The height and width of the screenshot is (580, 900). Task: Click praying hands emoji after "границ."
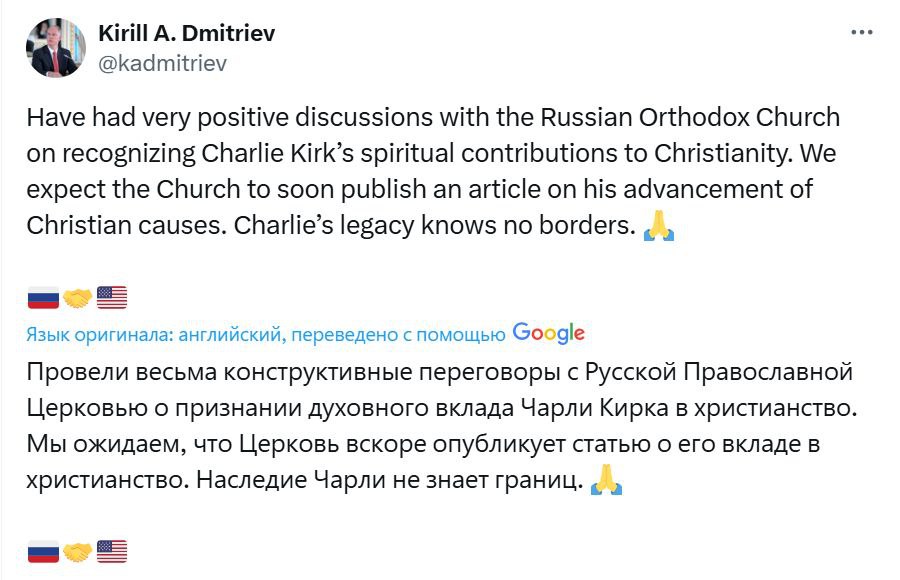[x=606, y=480]
